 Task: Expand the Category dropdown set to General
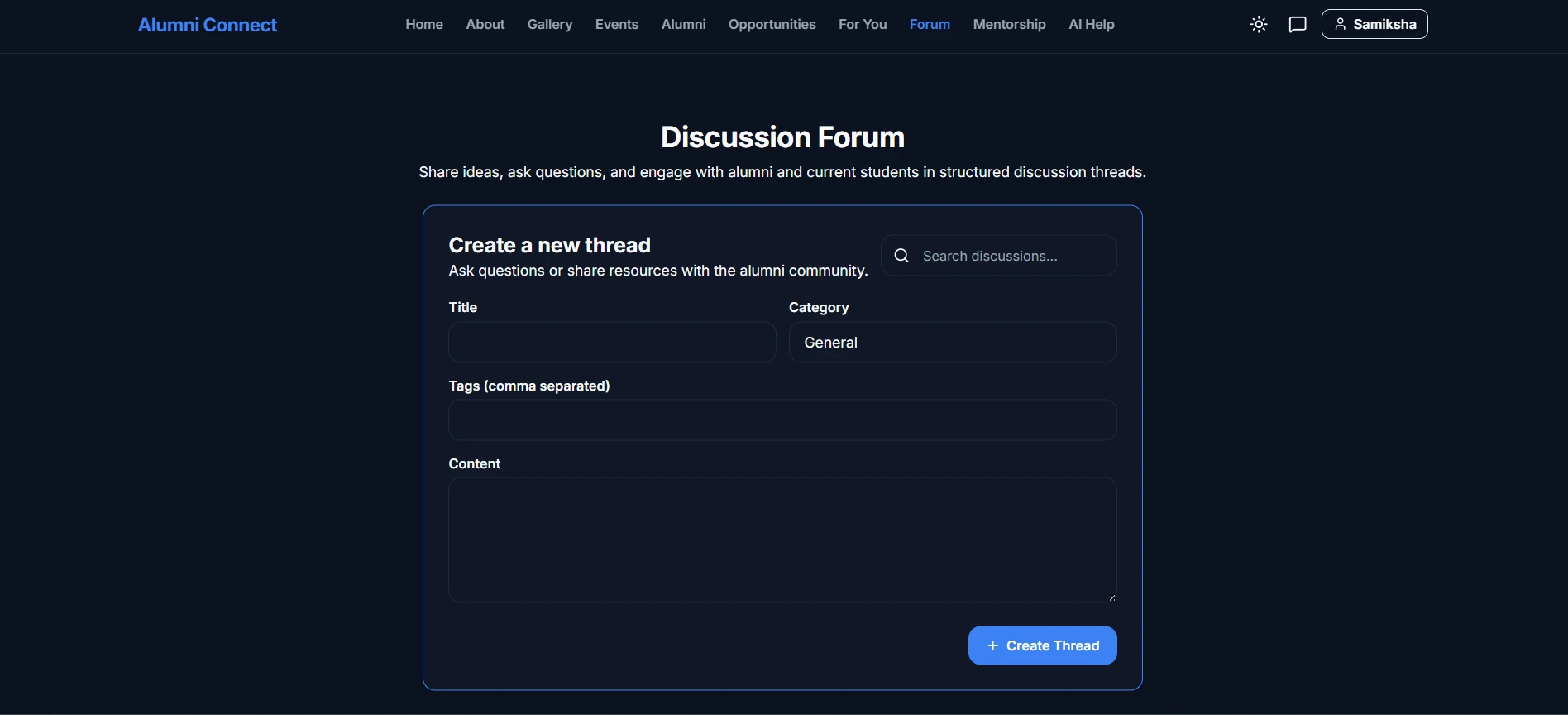(952, 343)
